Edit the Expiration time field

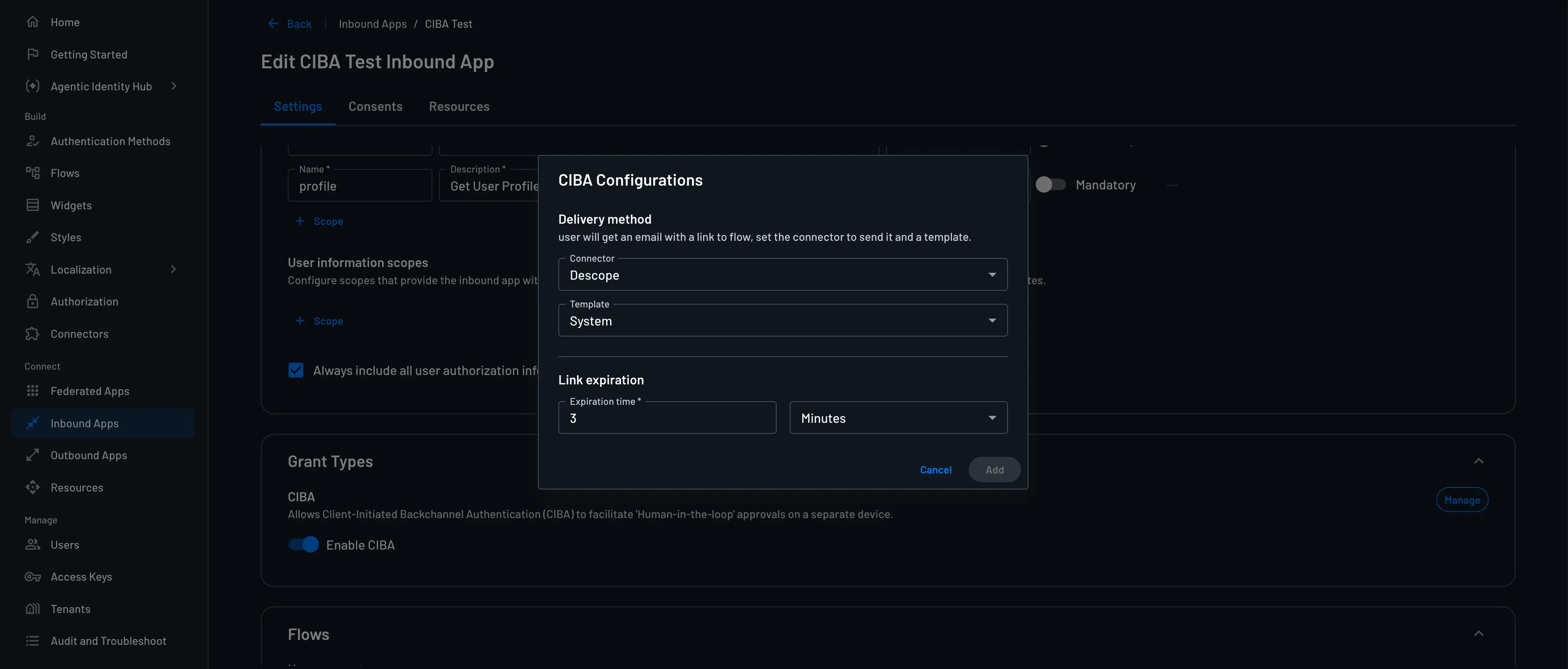coord(667,418)
